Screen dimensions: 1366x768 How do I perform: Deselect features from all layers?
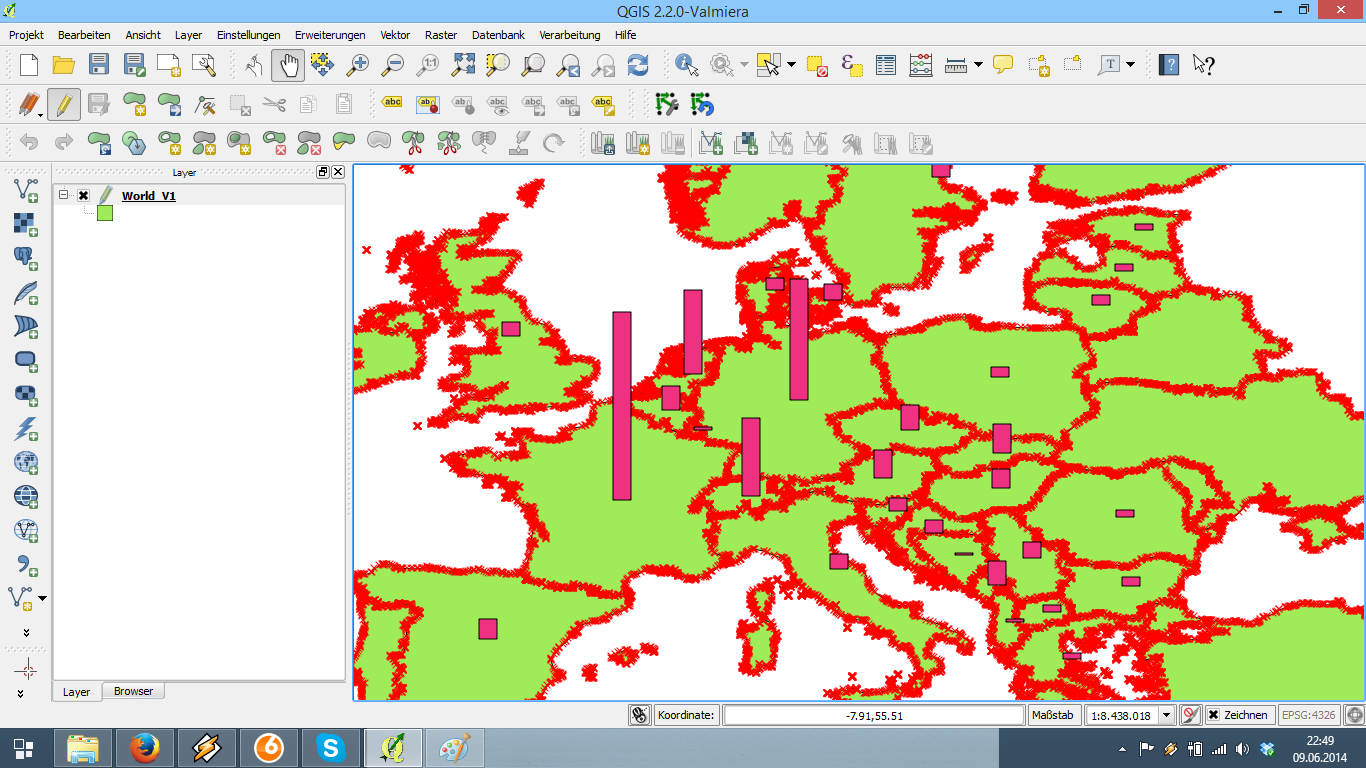pos(817,65)
